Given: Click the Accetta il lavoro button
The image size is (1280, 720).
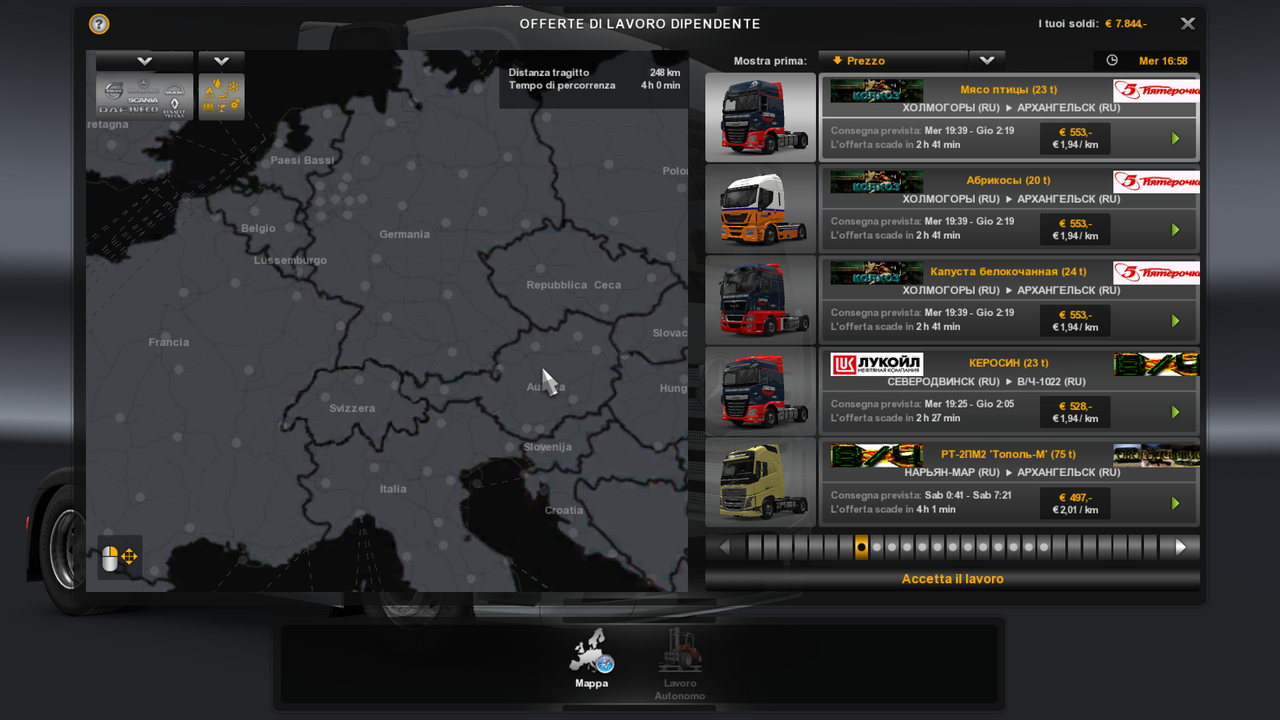Looking at the screenshot, I should click(952, 578).
